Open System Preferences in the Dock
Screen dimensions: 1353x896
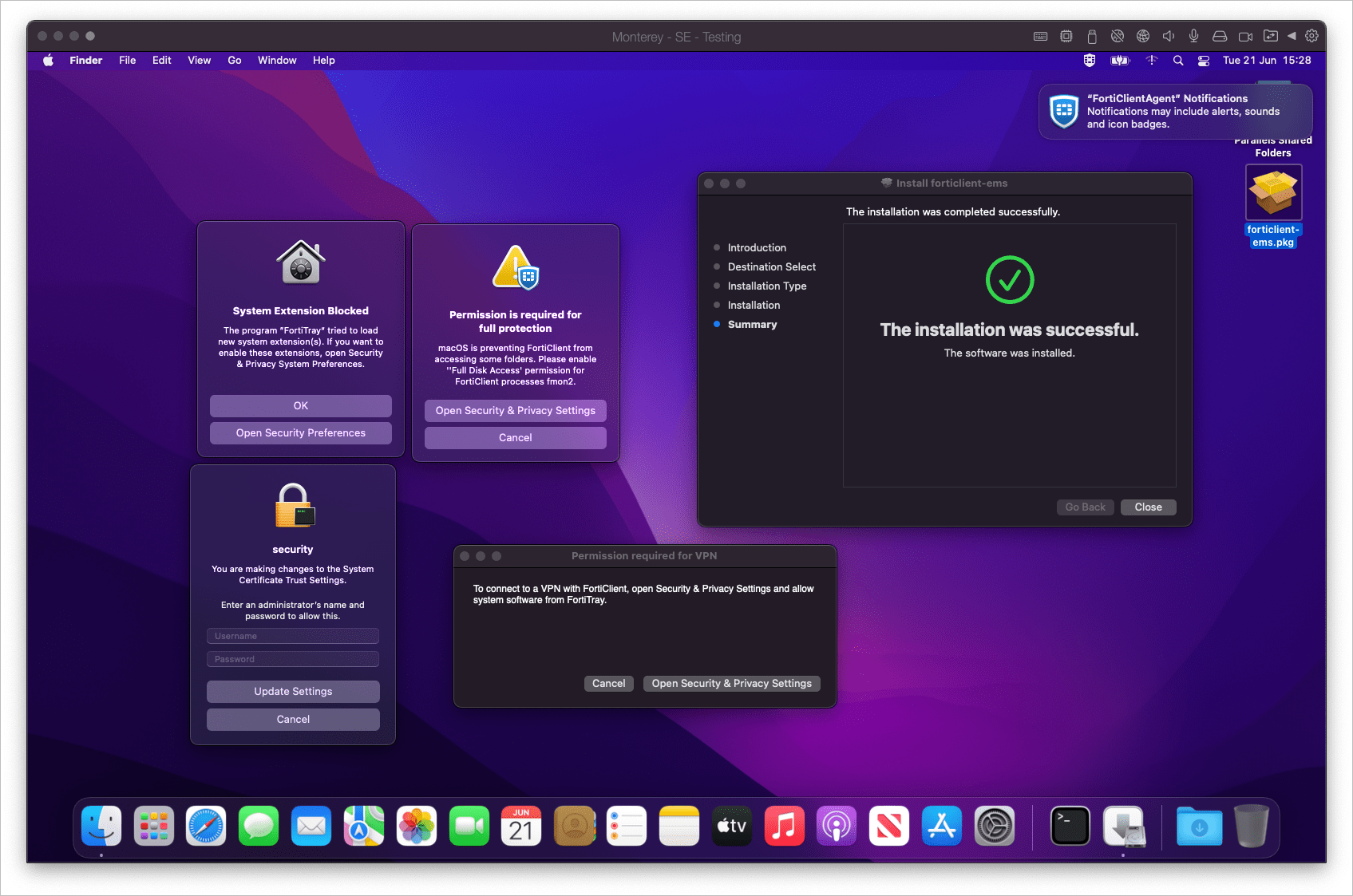tap(995, 826)
